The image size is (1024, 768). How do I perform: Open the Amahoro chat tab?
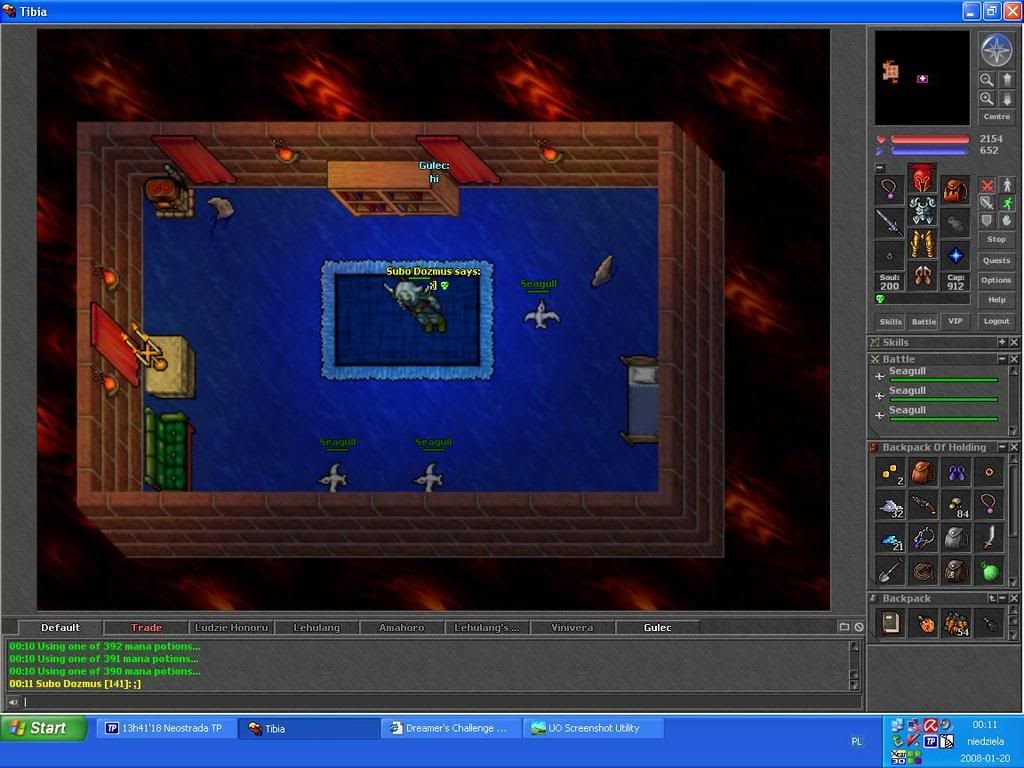tap(402, 628)
